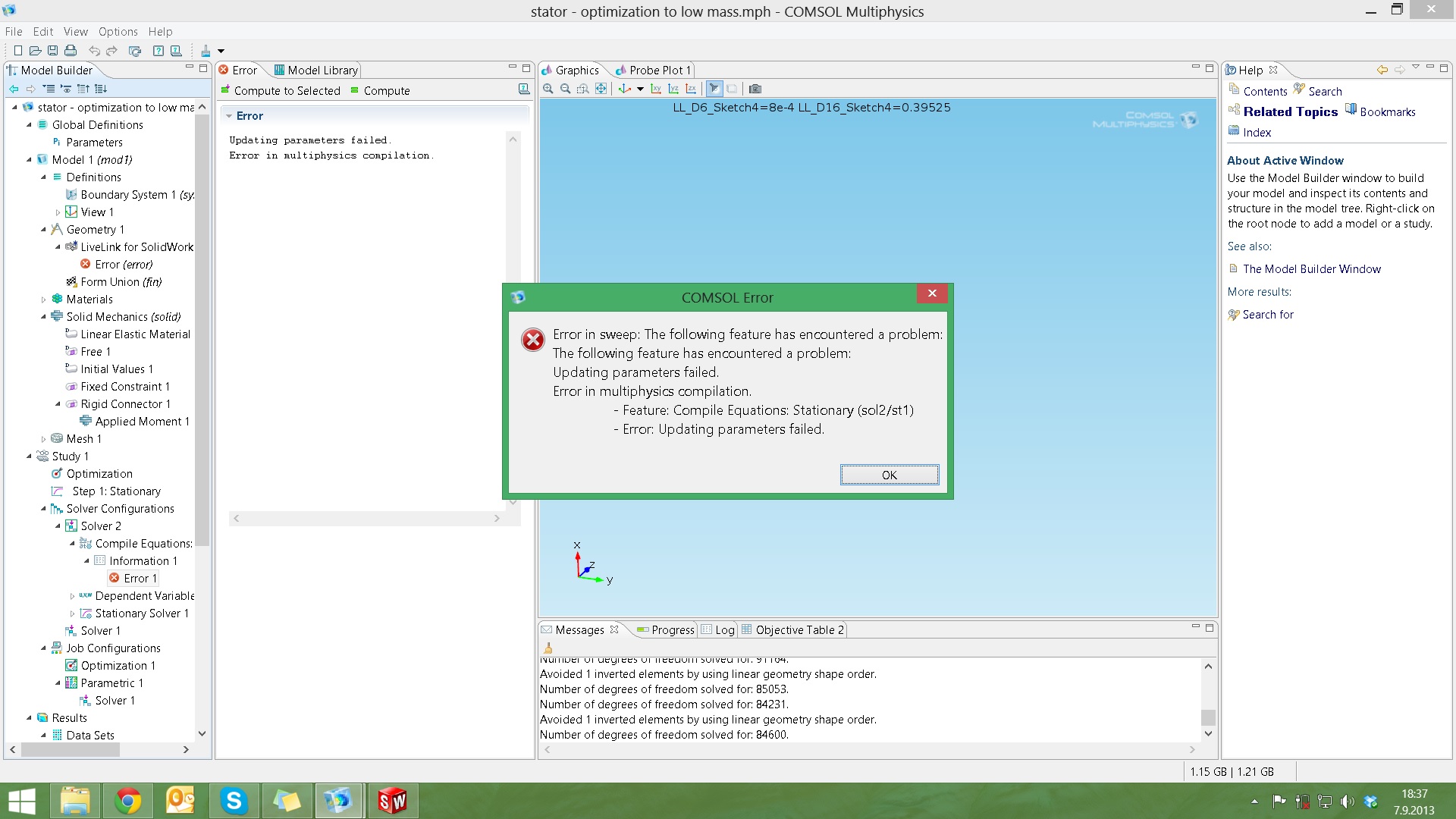Switch to the xy view

(656, 89)
